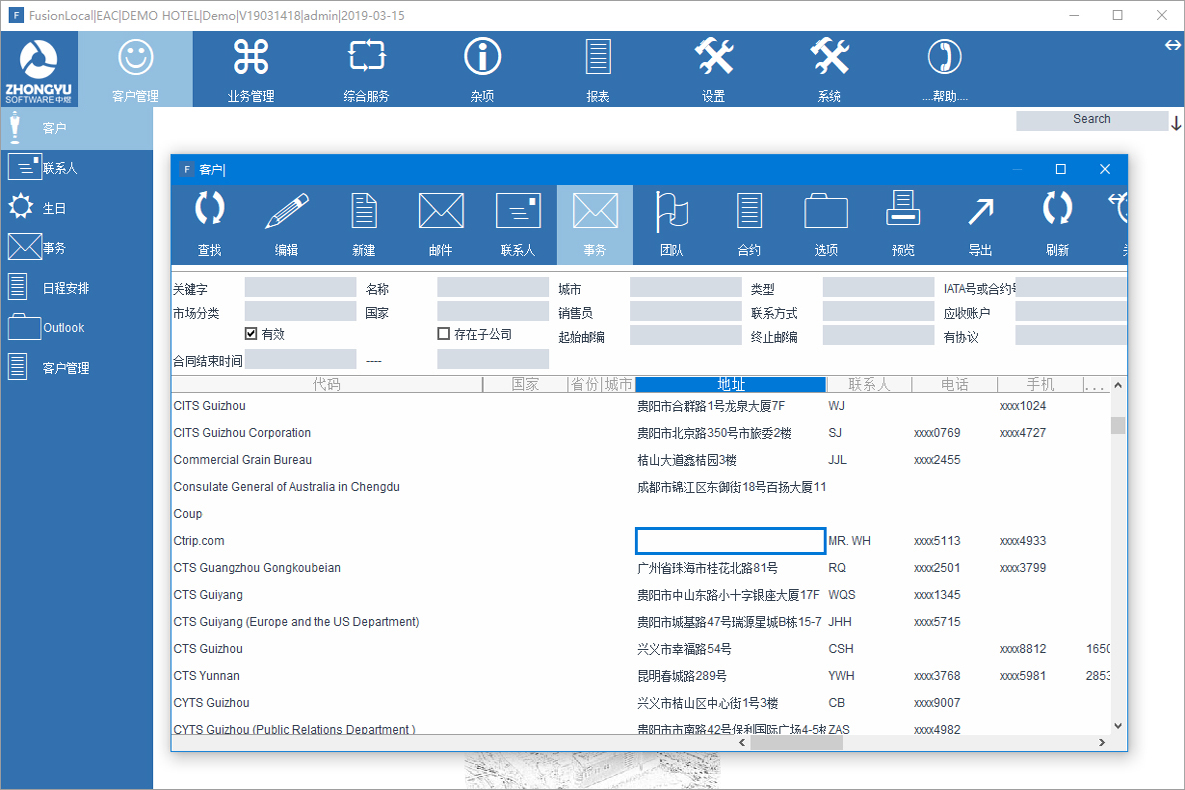Select the Ctrip.com customer row
1185x790 pixels.
pos(199,541)
